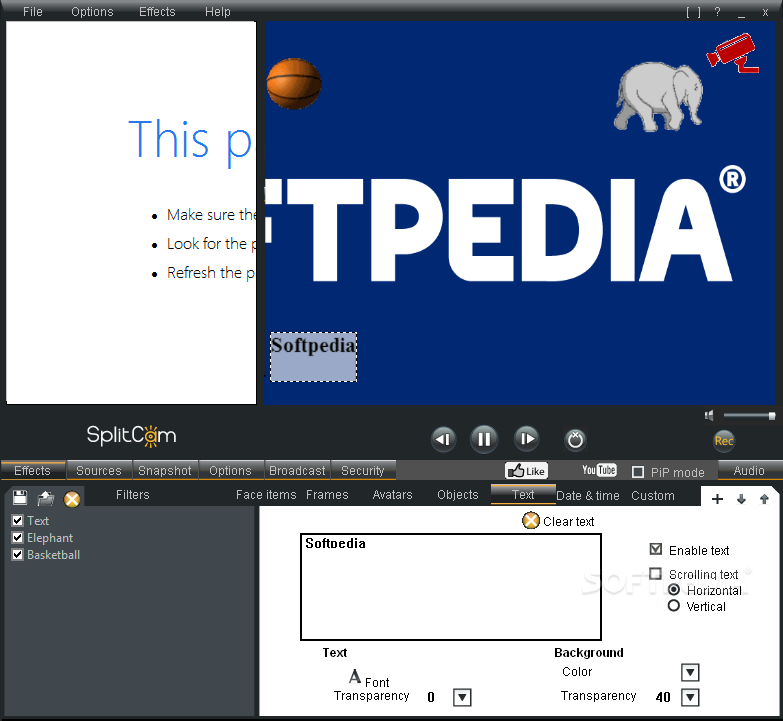Open the Date & time effects category
The height and width of the screenshot is (721, 783).
[x=588, y=496]
